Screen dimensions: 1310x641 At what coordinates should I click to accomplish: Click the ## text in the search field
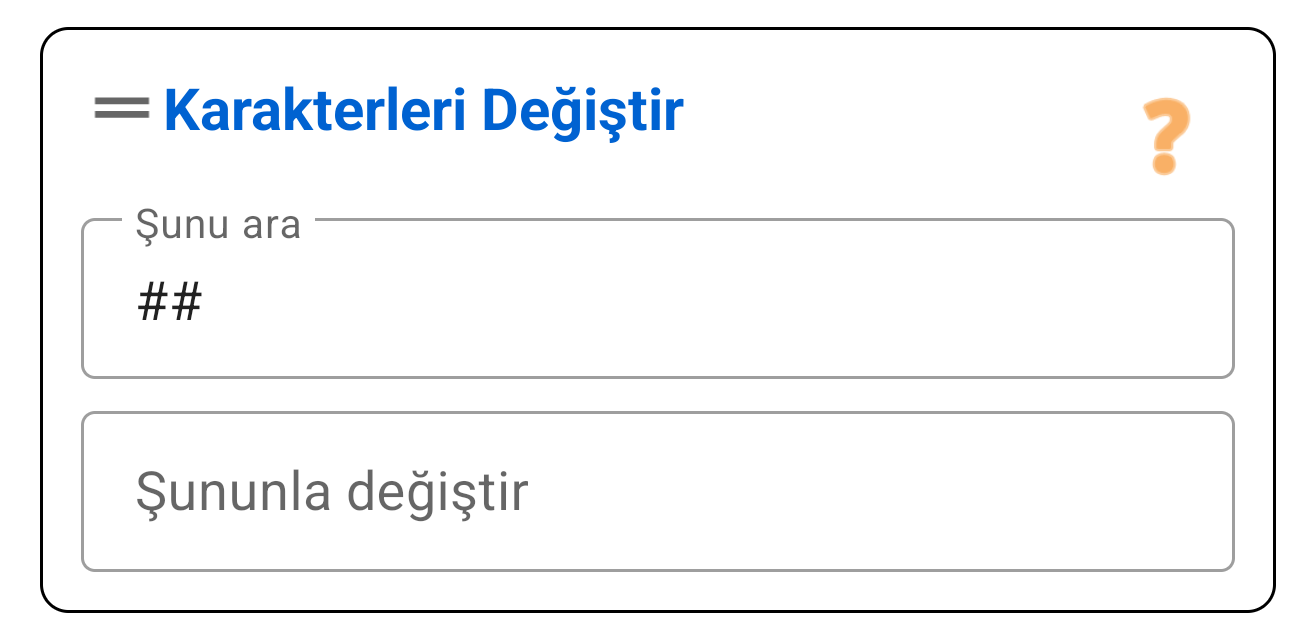pyautogui.click(x=170, y=298)
